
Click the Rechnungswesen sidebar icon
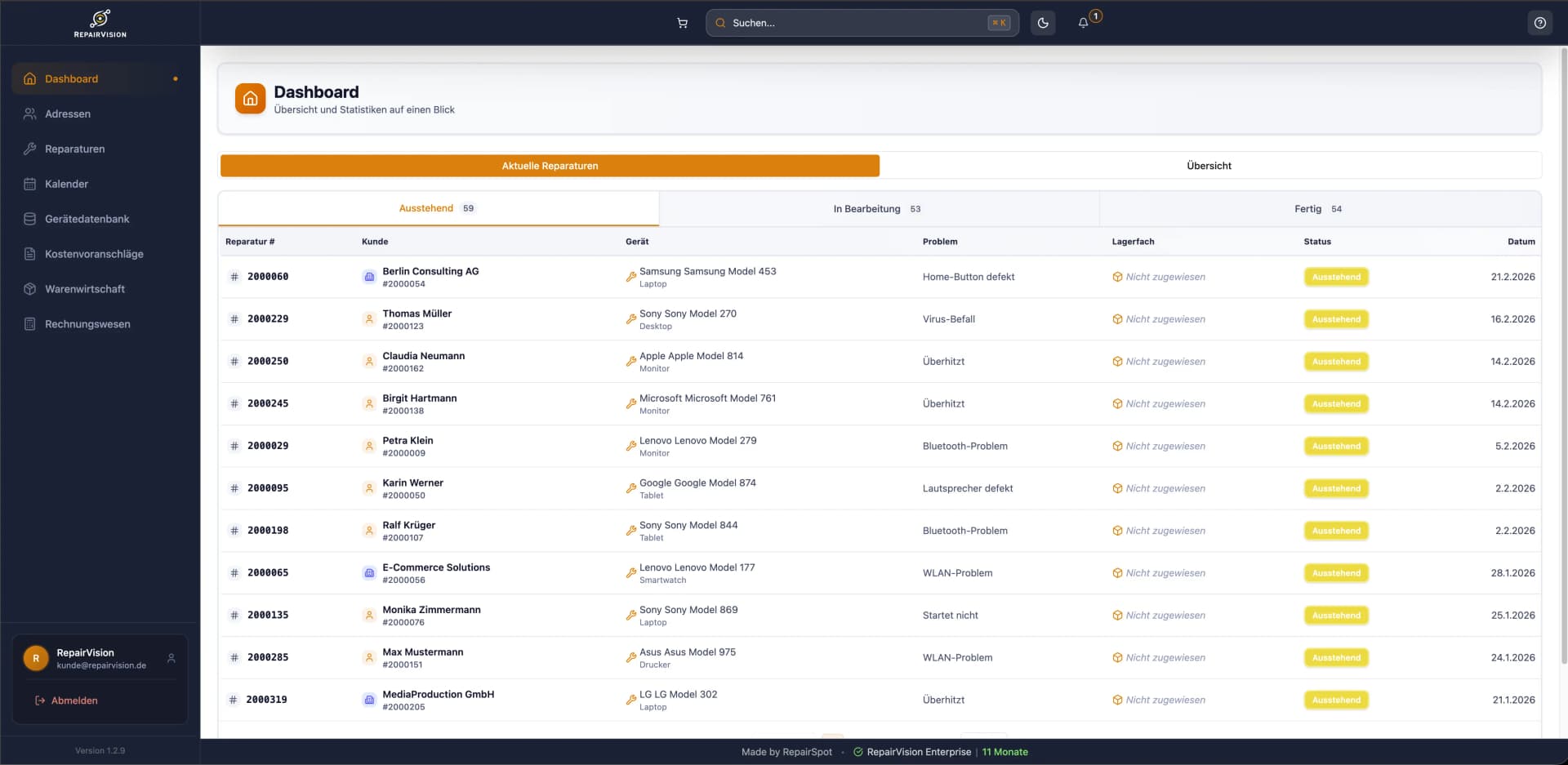pyautogui.click(x=29, y=324)
